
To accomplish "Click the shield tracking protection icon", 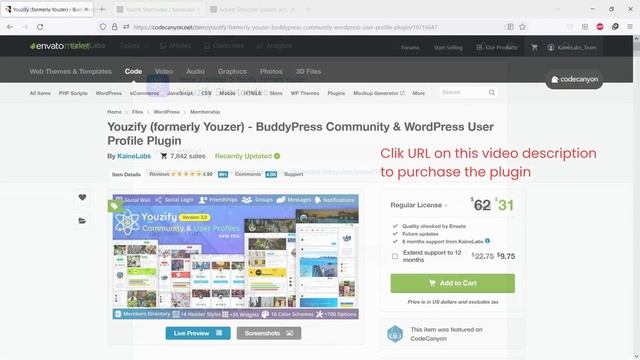I will (103, 27).
